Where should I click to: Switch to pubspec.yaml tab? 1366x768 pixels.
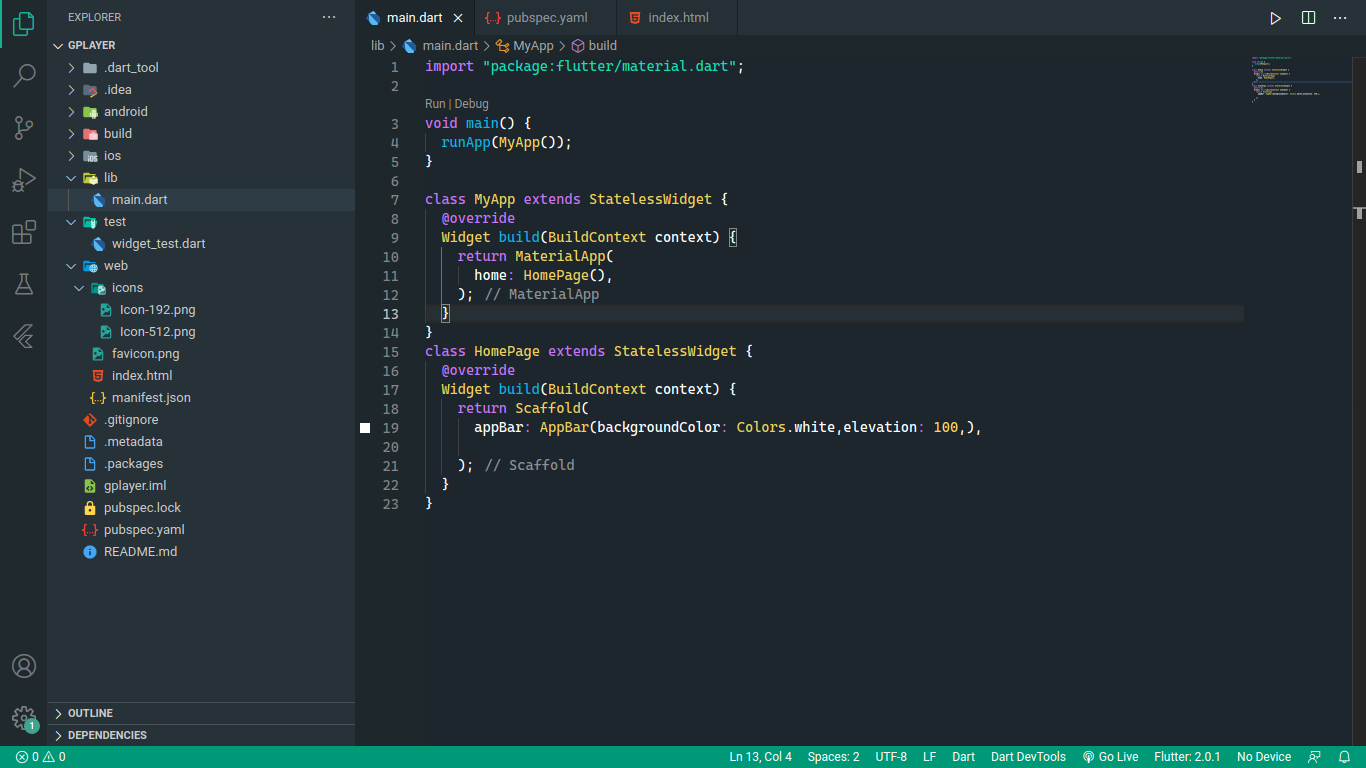pos(547,18)
